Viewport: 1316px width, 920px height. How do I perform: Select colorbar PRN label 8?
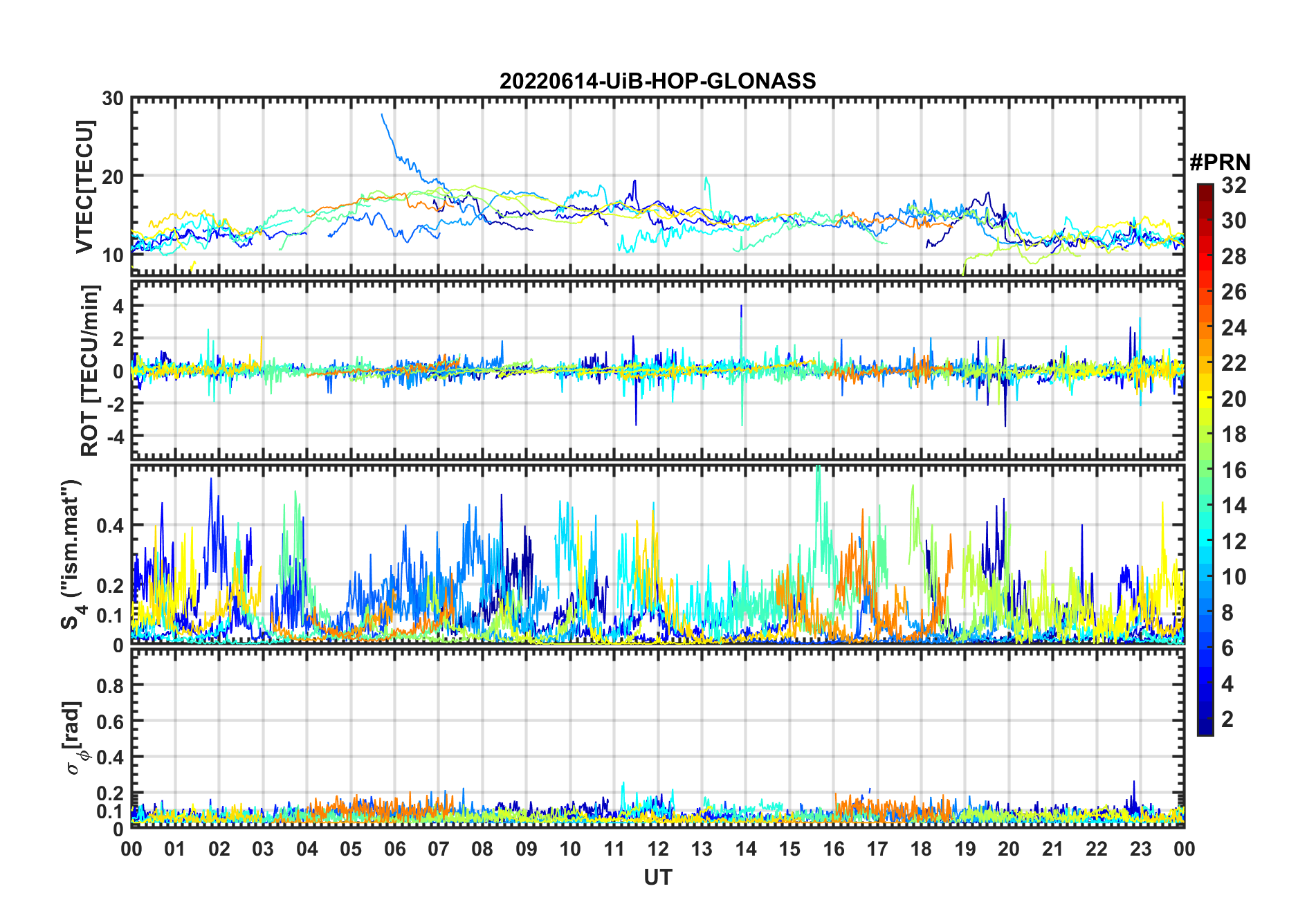(x=1228, y=613)
